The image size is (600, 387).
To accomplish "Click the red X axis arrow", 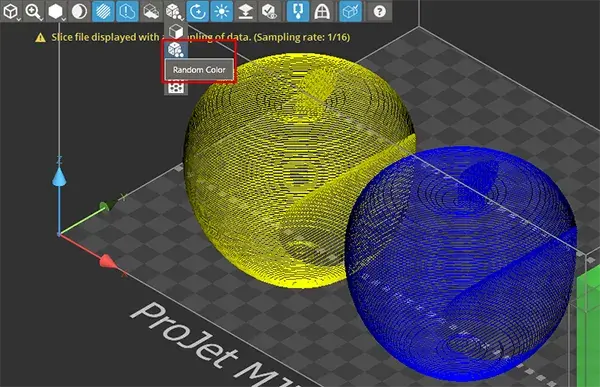I will (108, 261).
